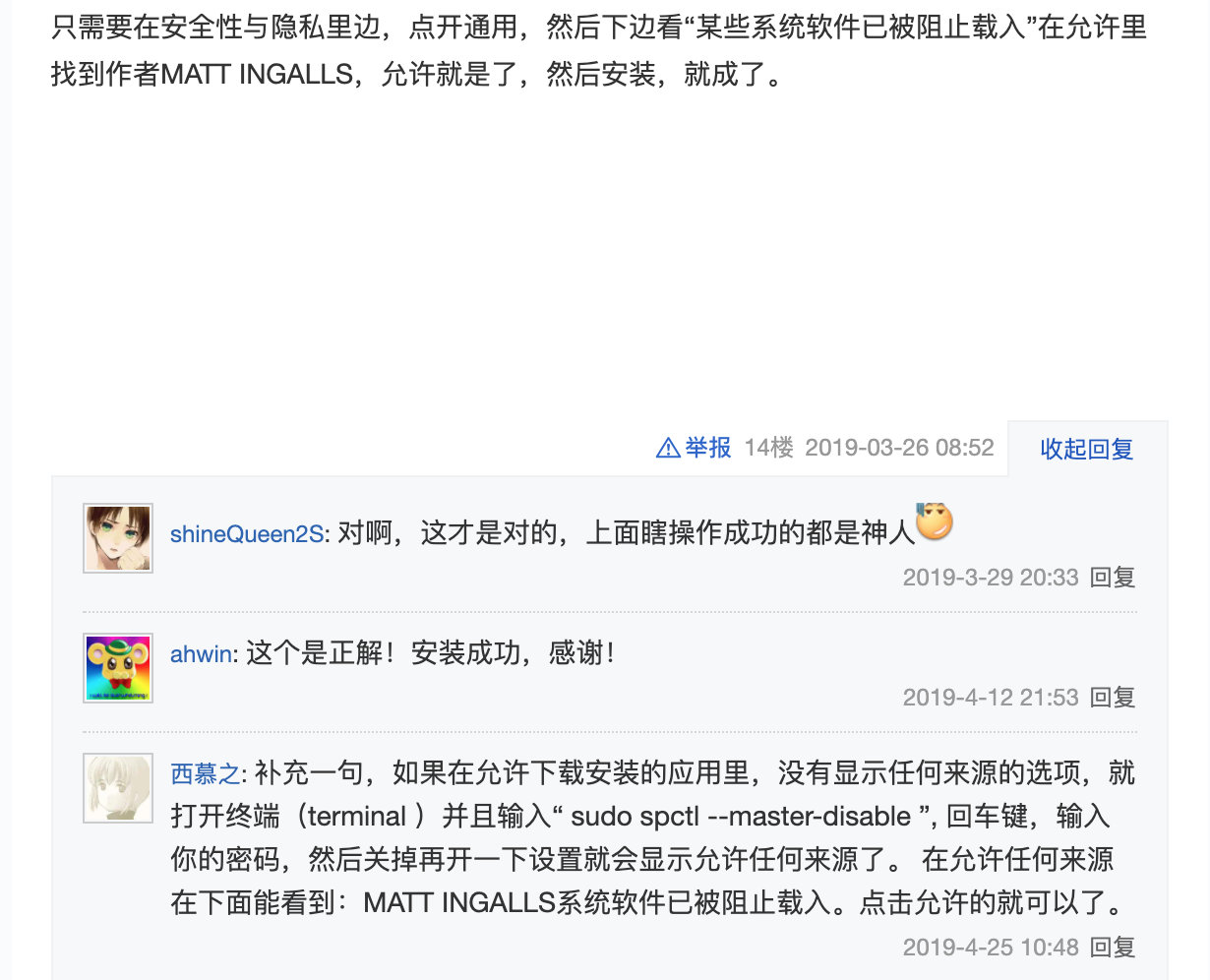Open 西慕之's sketch avatar

pos(118,788)
